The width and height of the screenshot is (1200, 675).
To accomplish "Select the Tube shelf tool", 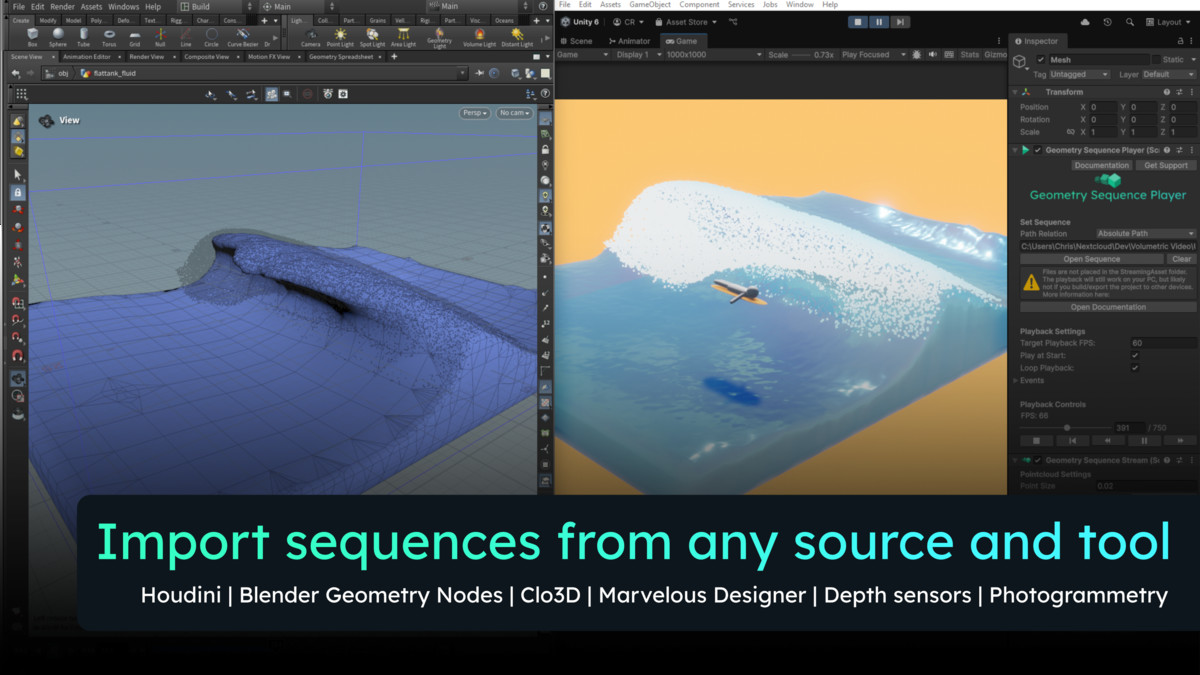I will (84, 36).
